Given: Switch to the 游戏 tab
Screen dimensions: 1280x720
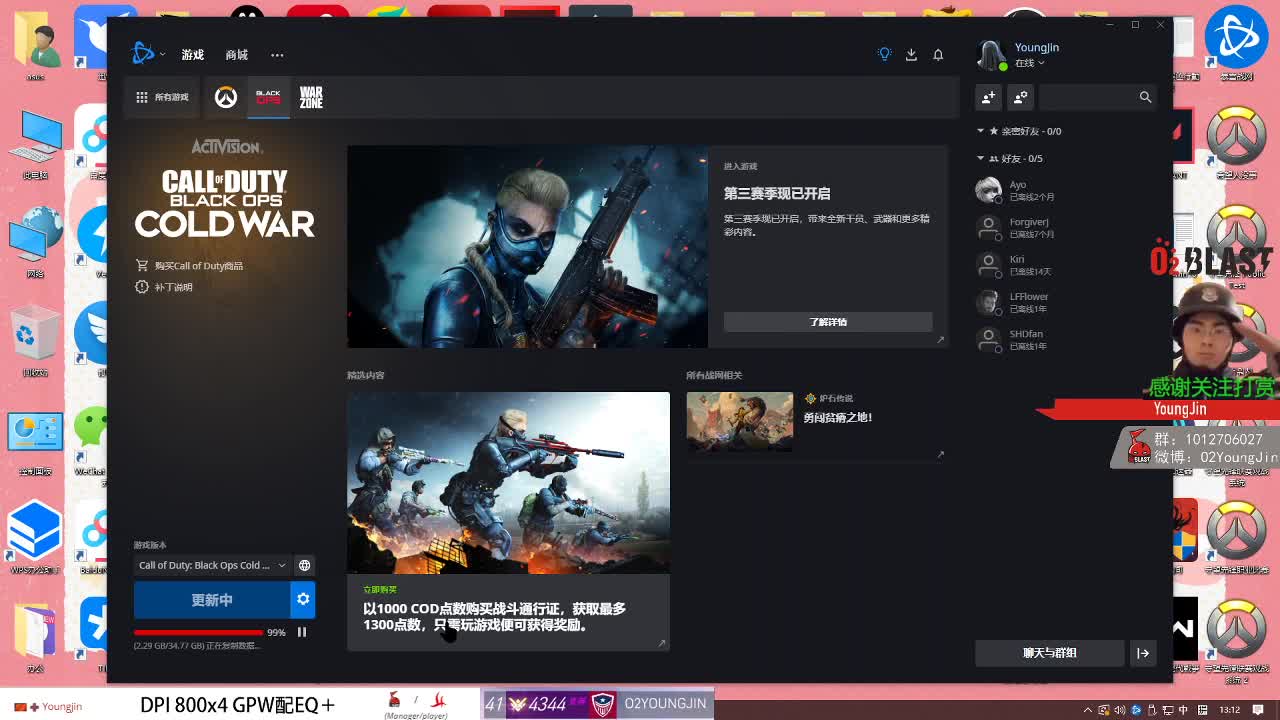Looking at the screenshot, I should [x=192, y=55].
